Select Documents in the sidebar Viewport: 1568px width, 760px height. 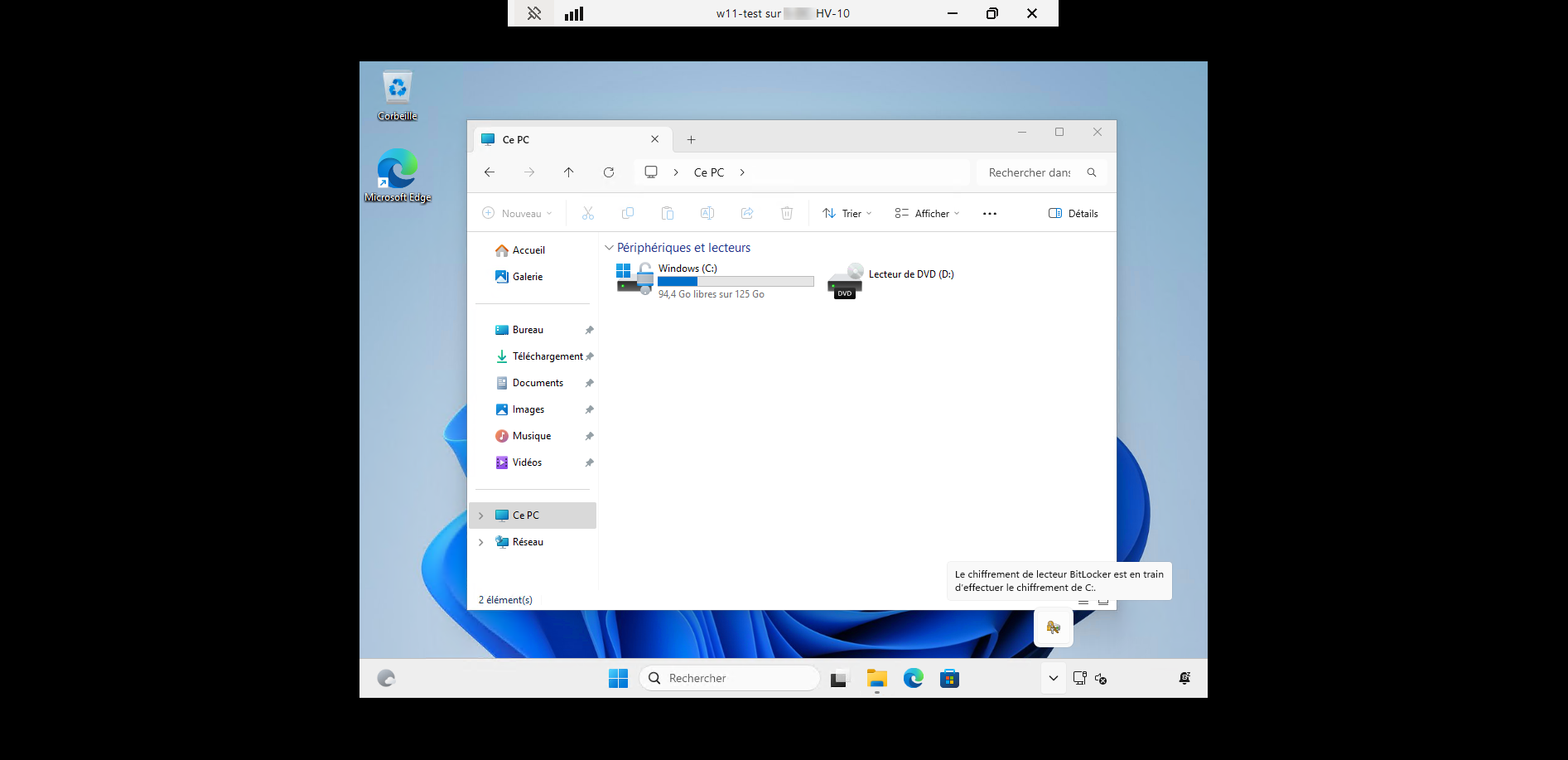(x=538, y=383)
